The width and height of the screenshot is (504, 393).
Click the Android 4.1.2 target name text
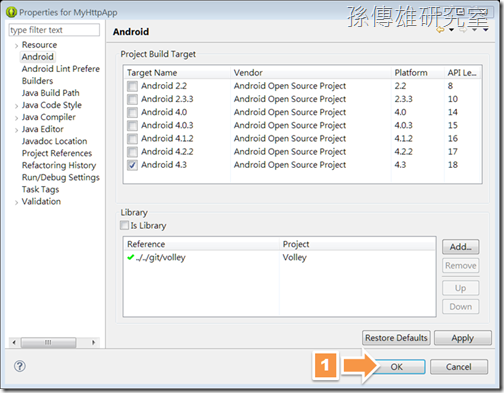(x=167, y=138)
